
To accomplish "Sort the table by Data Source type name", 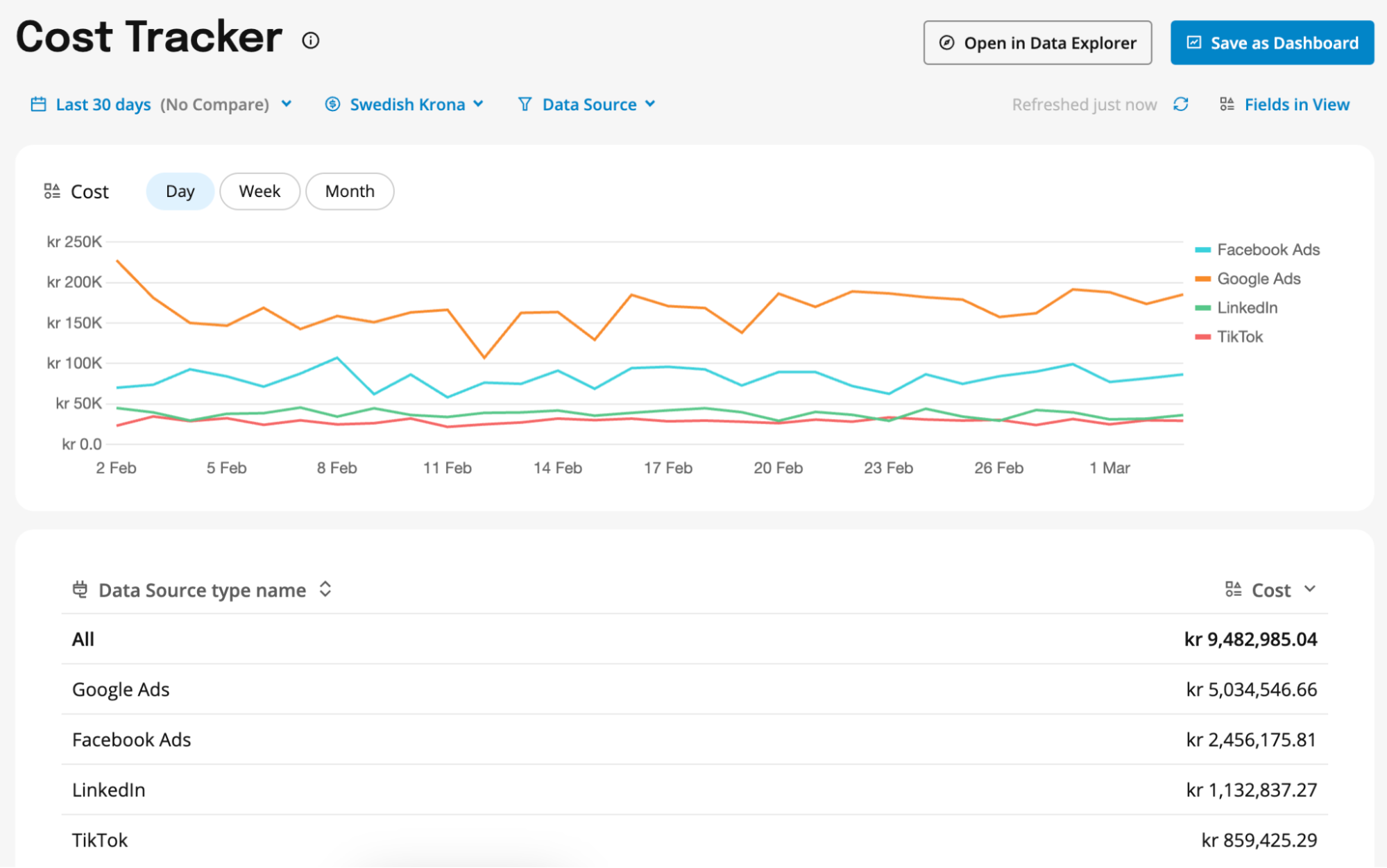I will click(x=325, y=589).
